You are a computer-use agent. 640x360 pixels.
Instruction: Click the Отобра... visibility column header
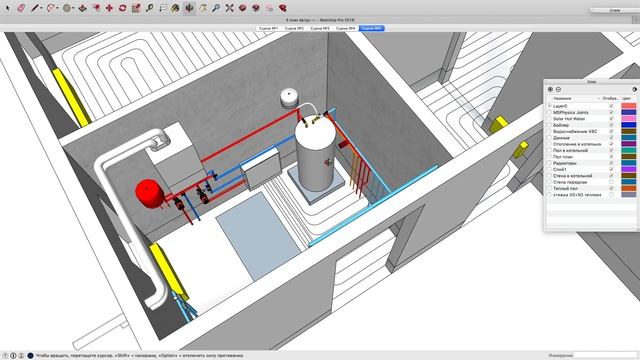611,98
